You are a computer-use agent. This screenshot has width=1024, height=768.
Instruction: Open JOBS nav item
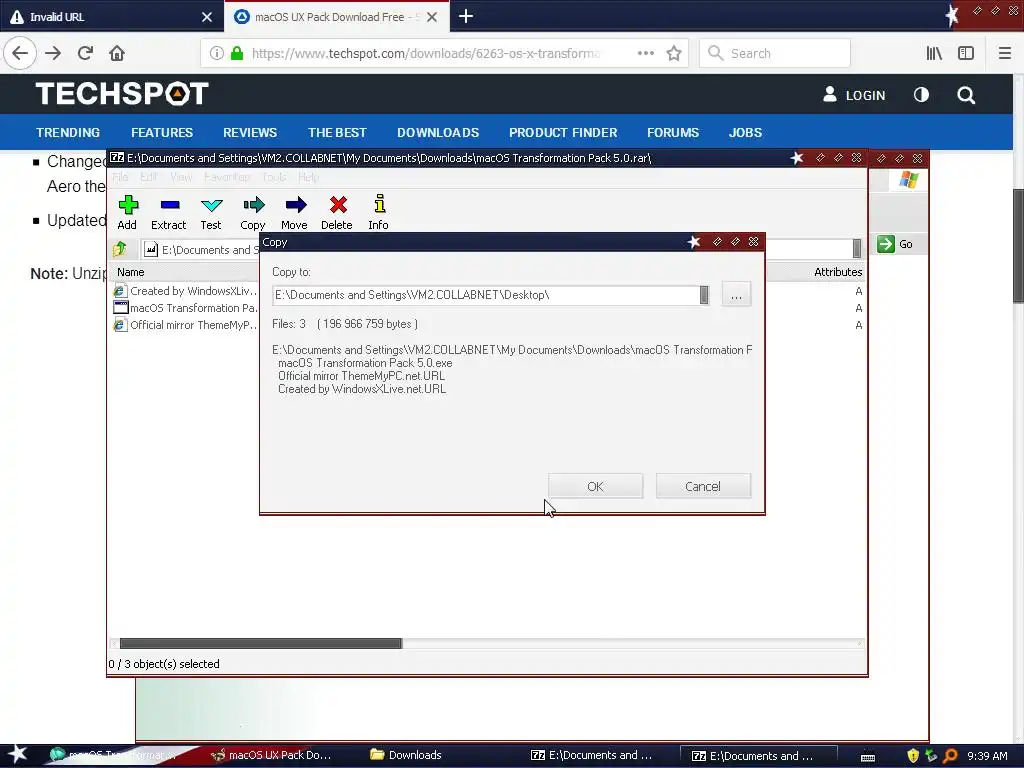745,133
